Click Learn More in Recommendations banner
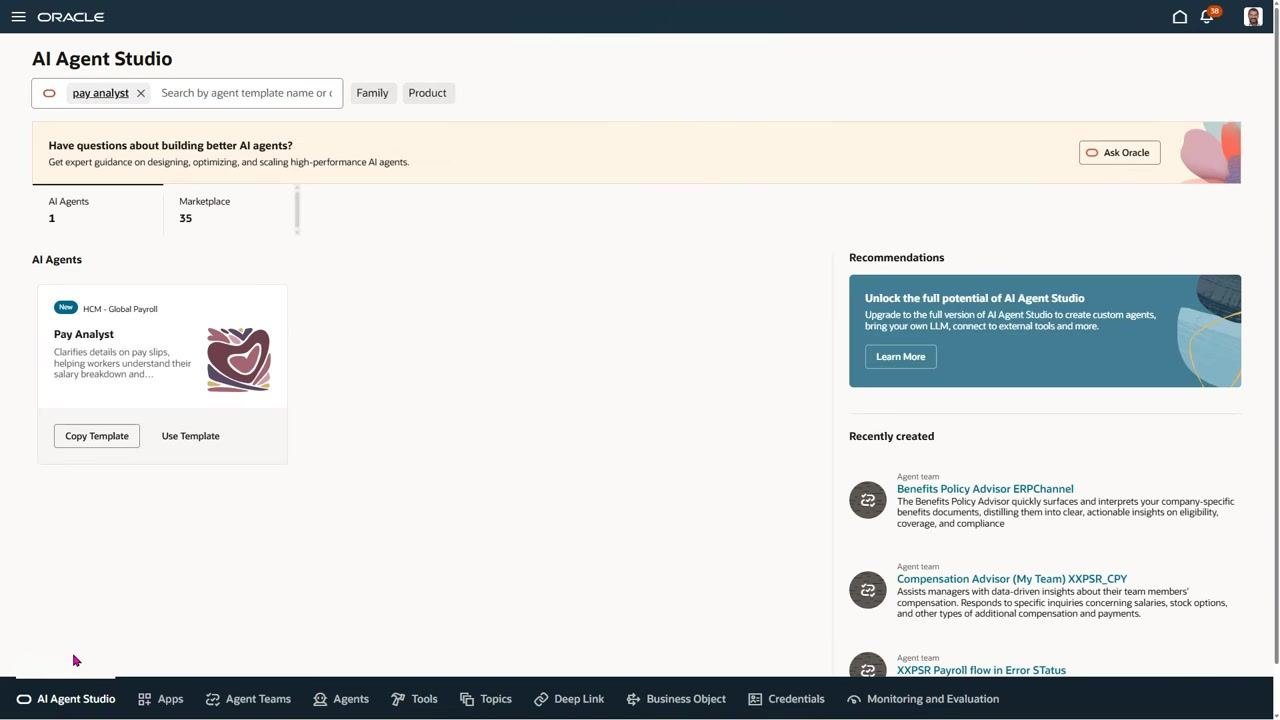 [x=900, y=357]
